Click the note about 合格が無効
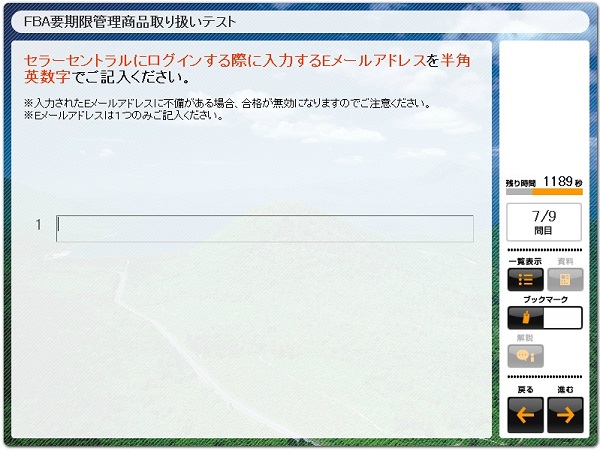The height and width of the screenshot is (451, 600). (x=228, y=103)
